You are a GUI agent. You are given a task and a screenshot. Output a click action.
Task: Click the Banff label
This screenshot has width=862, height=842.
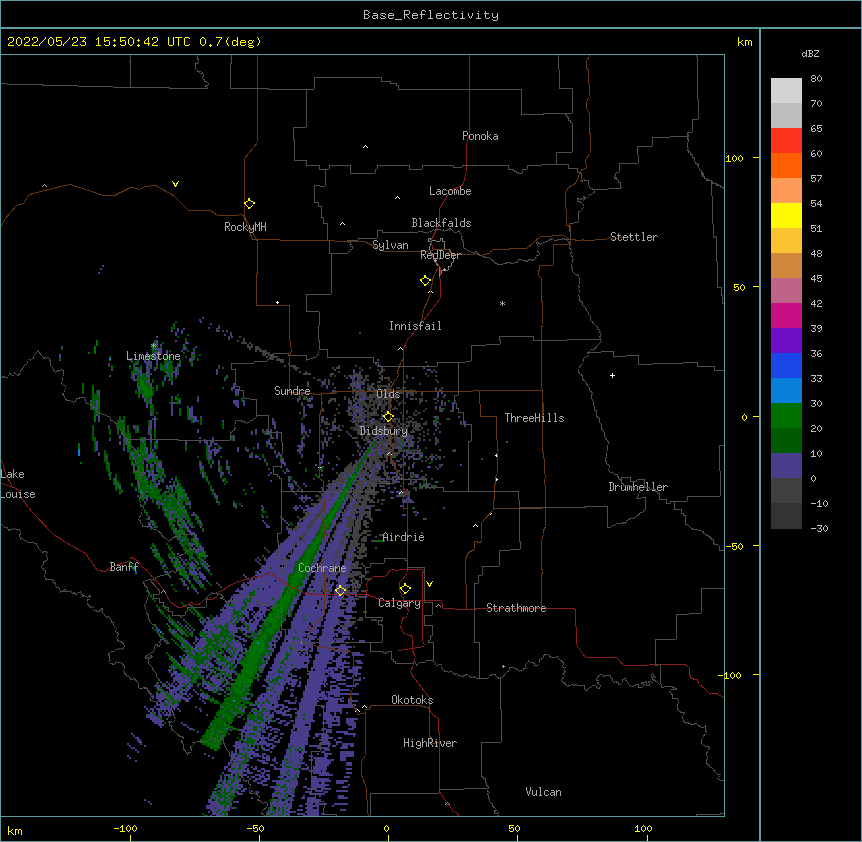point(124,567)
